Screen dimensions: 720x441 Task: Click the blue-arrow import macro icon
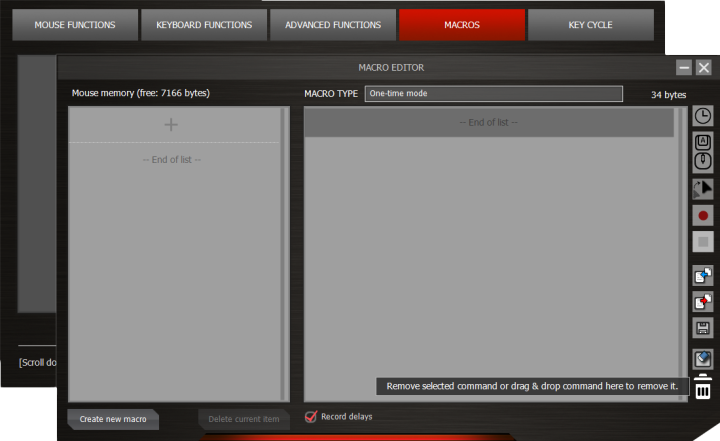(x=703, y=276)
